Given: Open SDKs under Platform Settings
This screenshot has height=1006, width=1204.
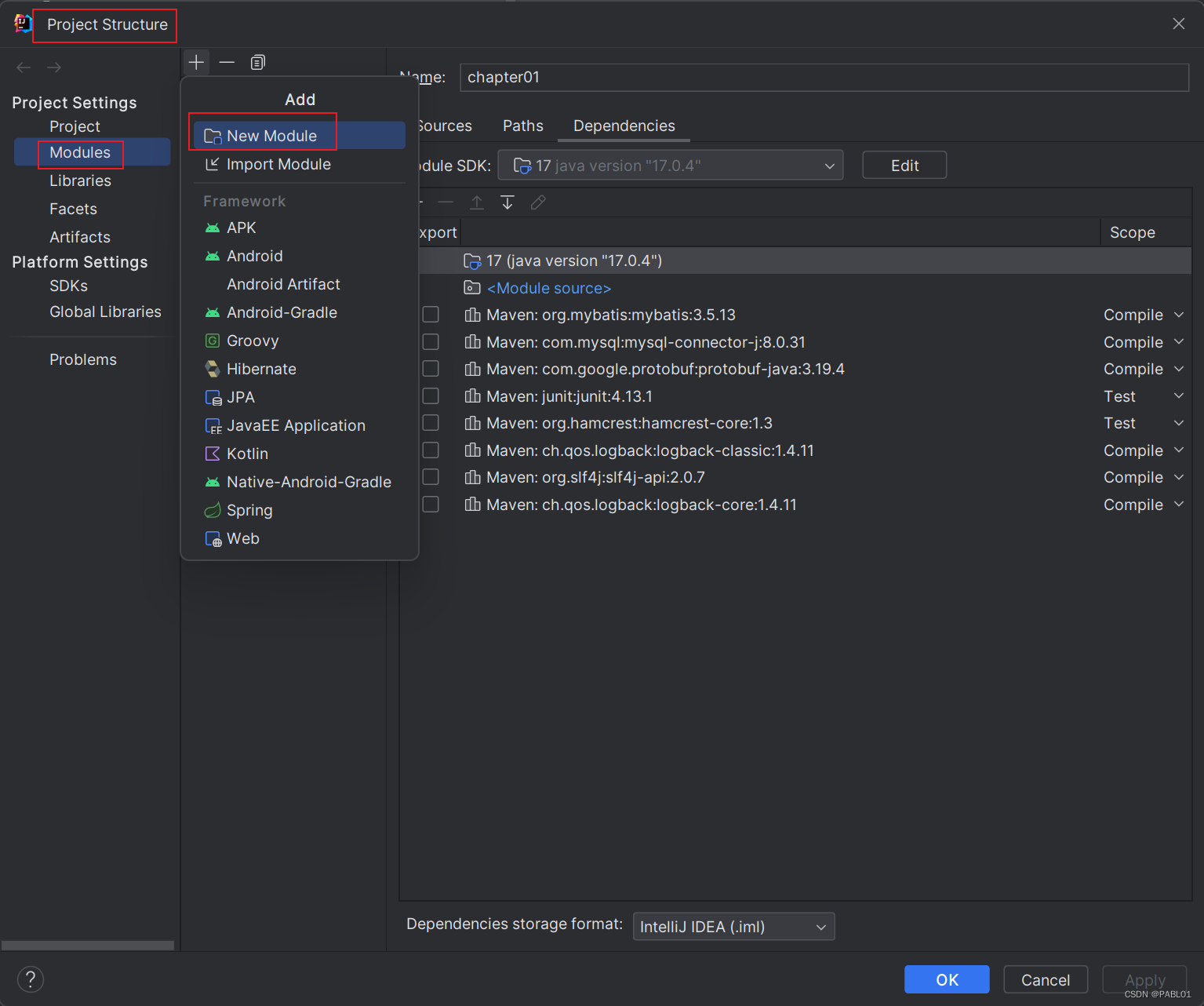Looking at the screenshot, I should click(69, 286).
